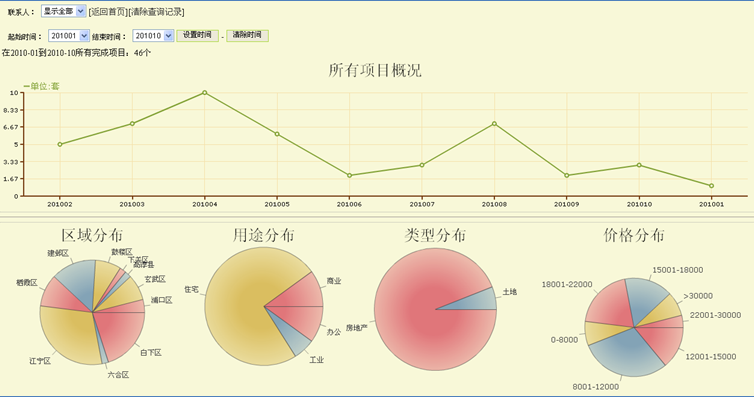The image size is (754, 397).
Task: Select the 201008 data point on the line chart
Action: pos(494,124)
